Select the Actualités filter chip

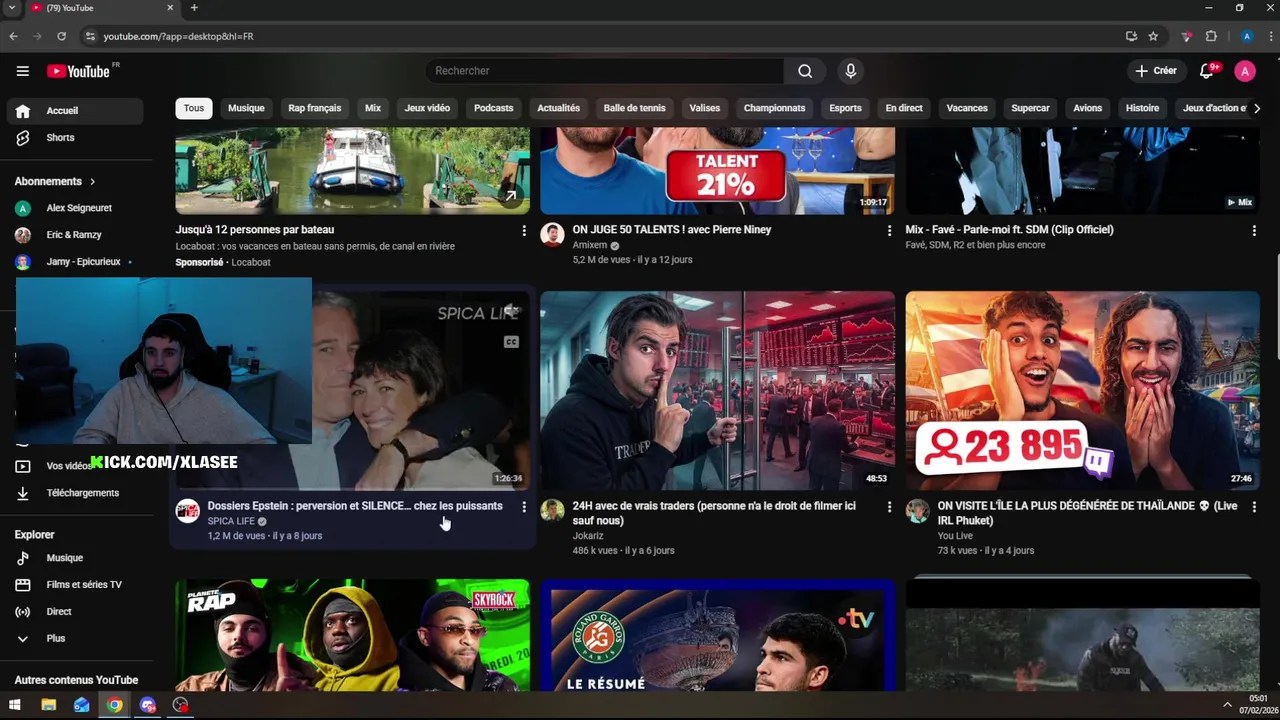(x=559, y=108)
